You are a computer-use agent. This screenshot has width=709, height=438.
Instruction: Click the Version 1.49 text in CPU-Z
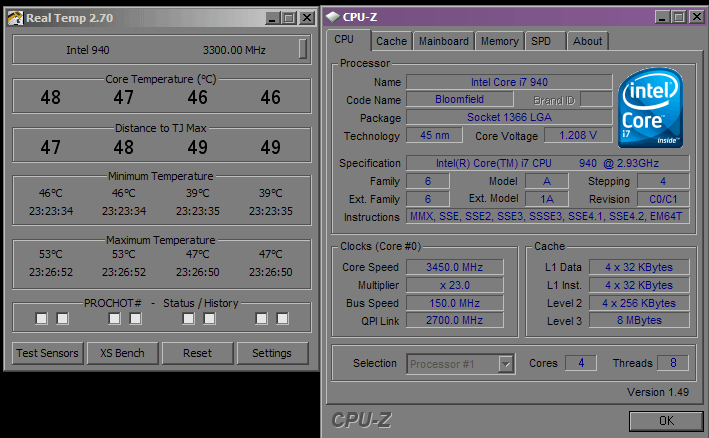click(657, 392)
